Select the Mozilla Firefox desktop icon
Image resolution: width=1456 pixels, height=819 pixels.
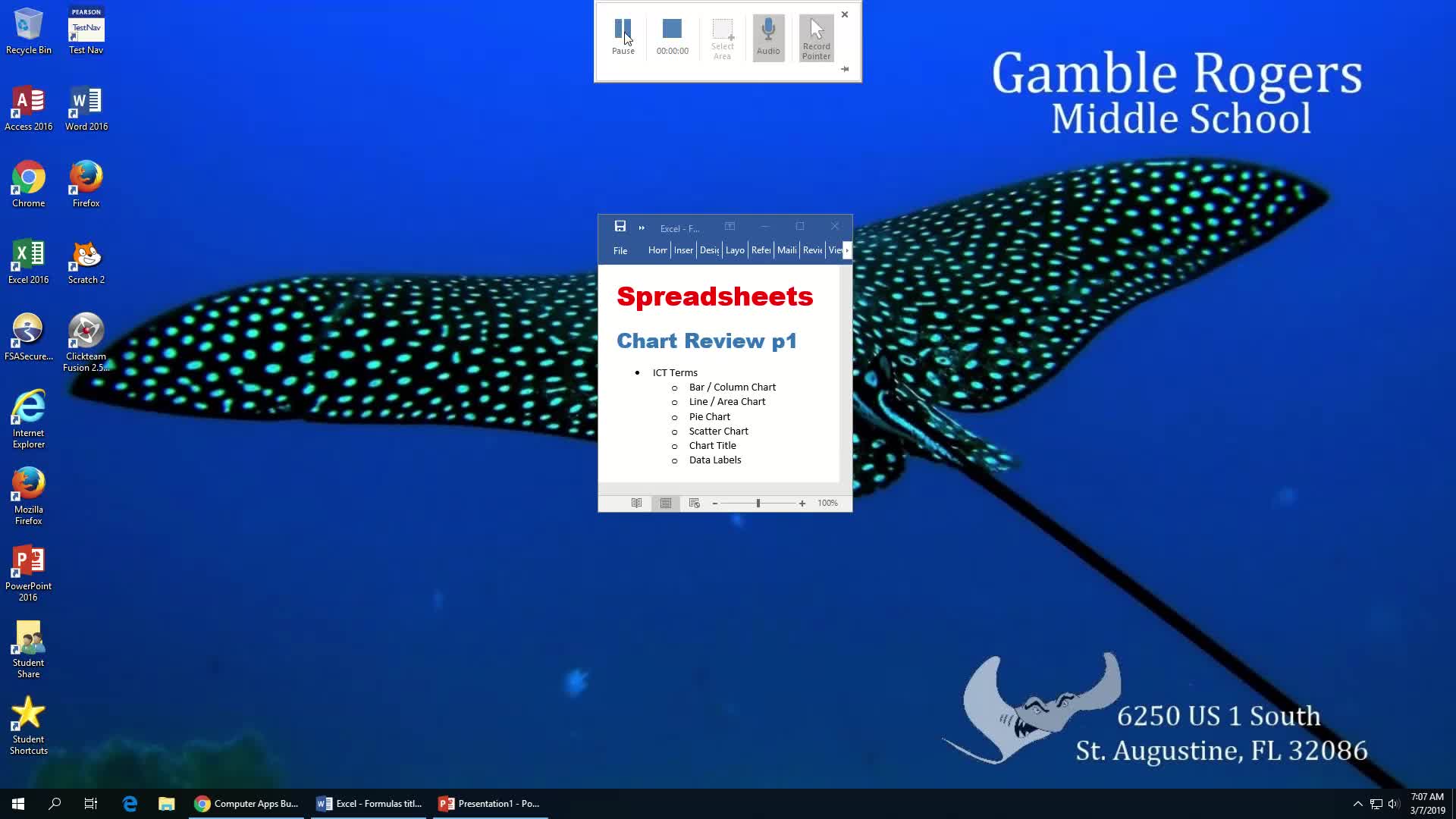coord(29,496)
